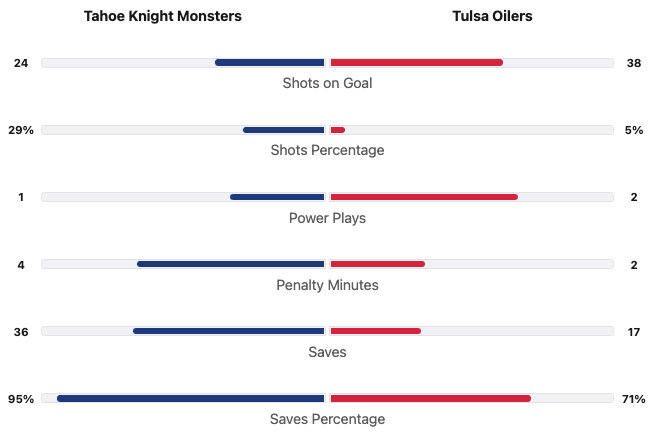Click the red Shots on Goal bar

click(416, 63)
